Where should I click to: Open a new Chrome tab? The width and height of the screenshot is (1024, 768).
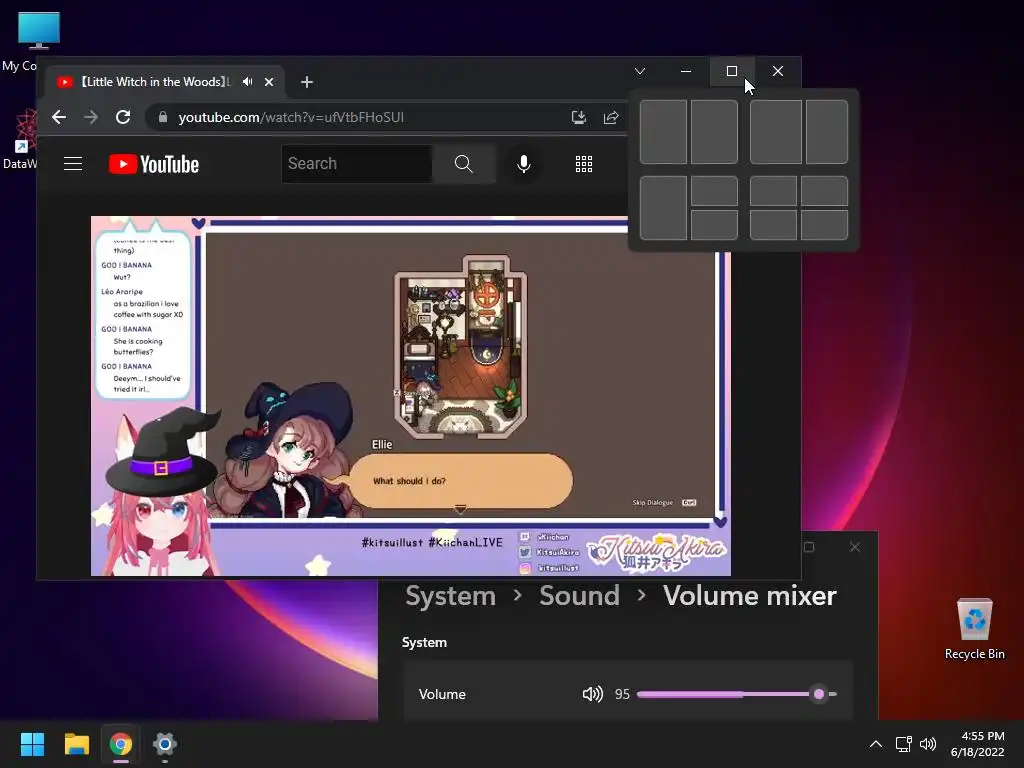click(x=307, y=82)
